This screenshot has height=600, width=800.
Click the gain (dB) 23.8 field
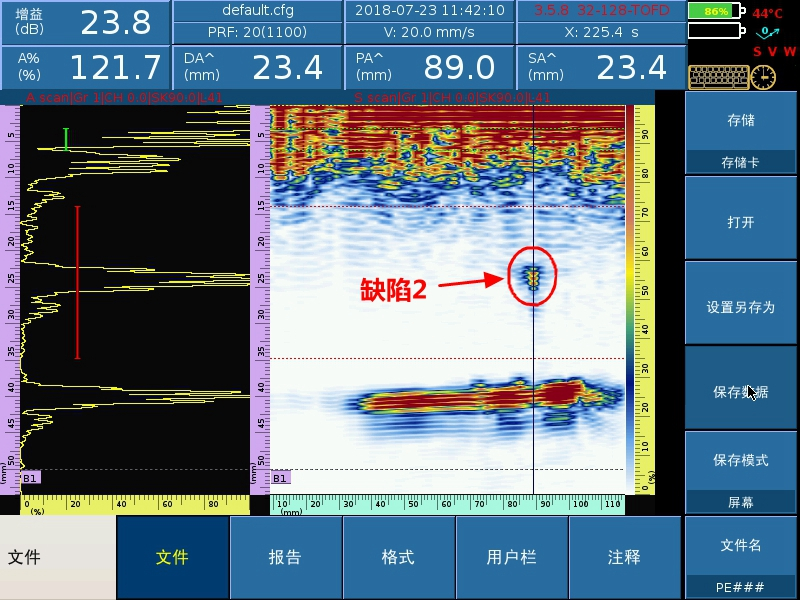(x=85, y=22)
